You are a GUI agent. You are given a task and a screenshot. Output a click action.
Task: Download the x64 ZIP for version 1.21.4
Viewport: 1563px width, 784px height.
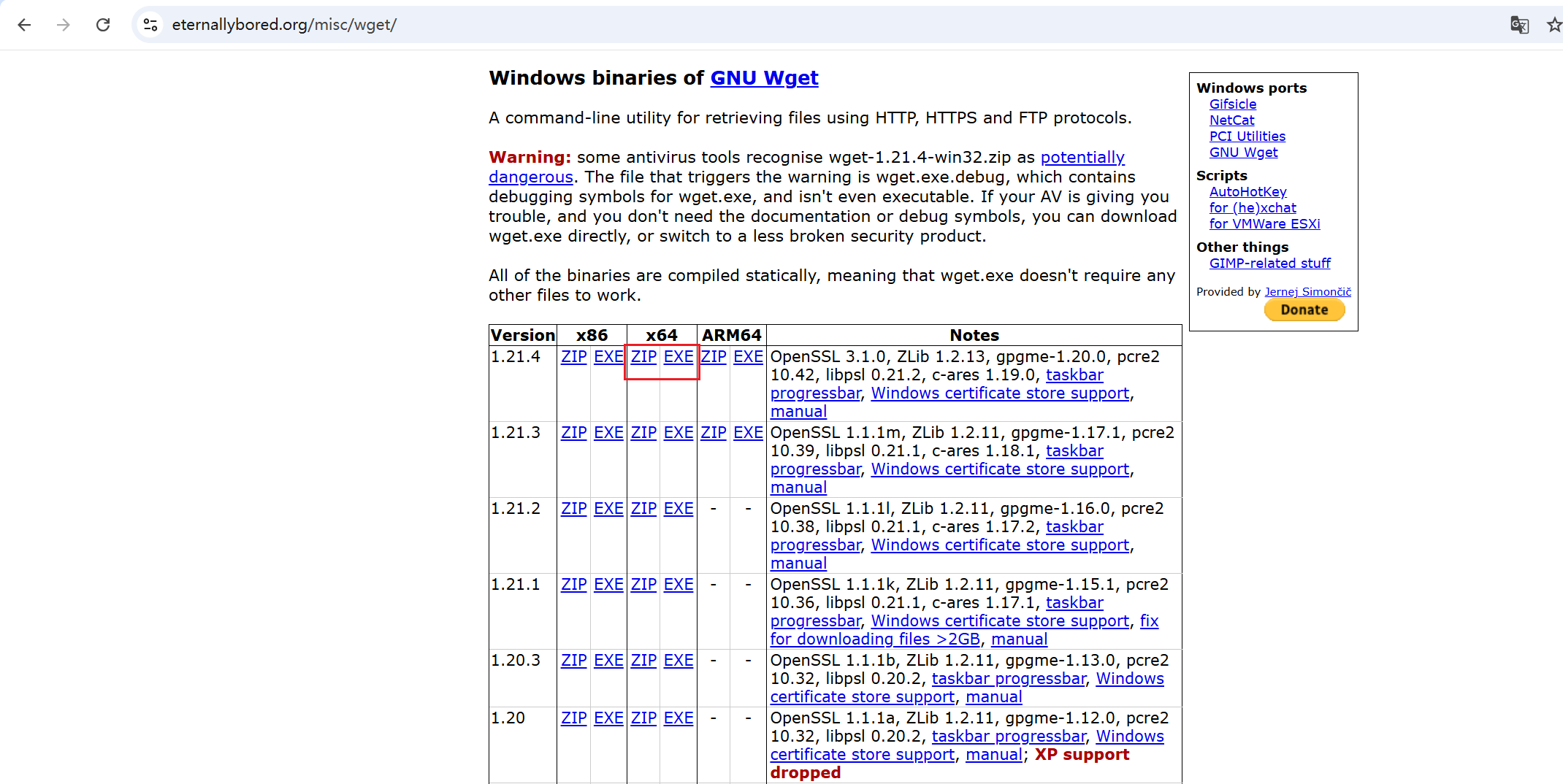point(643,357)
